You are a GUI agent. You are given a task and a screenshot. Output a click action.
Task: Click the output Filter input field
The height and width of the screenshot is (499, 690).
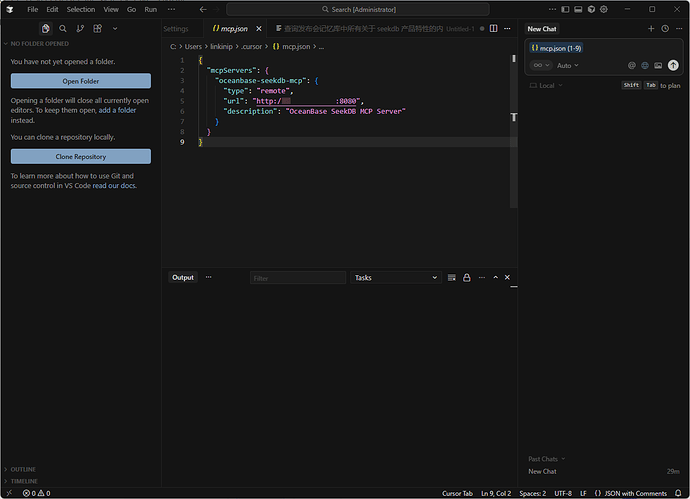(297, 277)
